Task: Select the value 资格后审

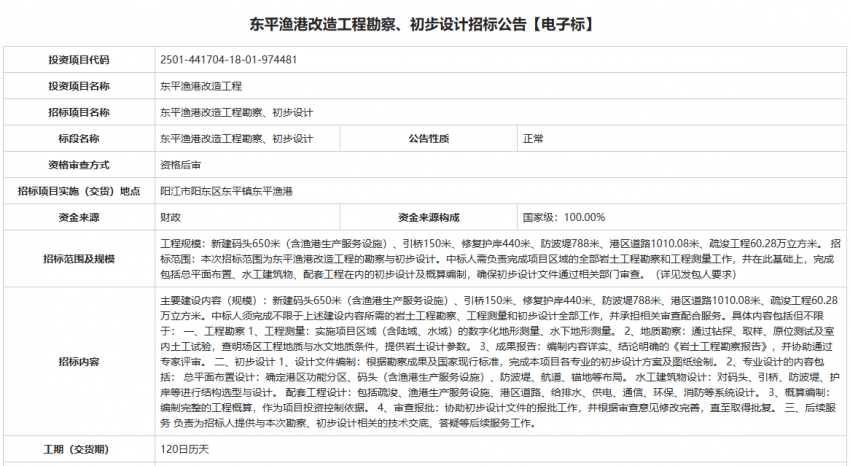Action: (x=181, y=165)
